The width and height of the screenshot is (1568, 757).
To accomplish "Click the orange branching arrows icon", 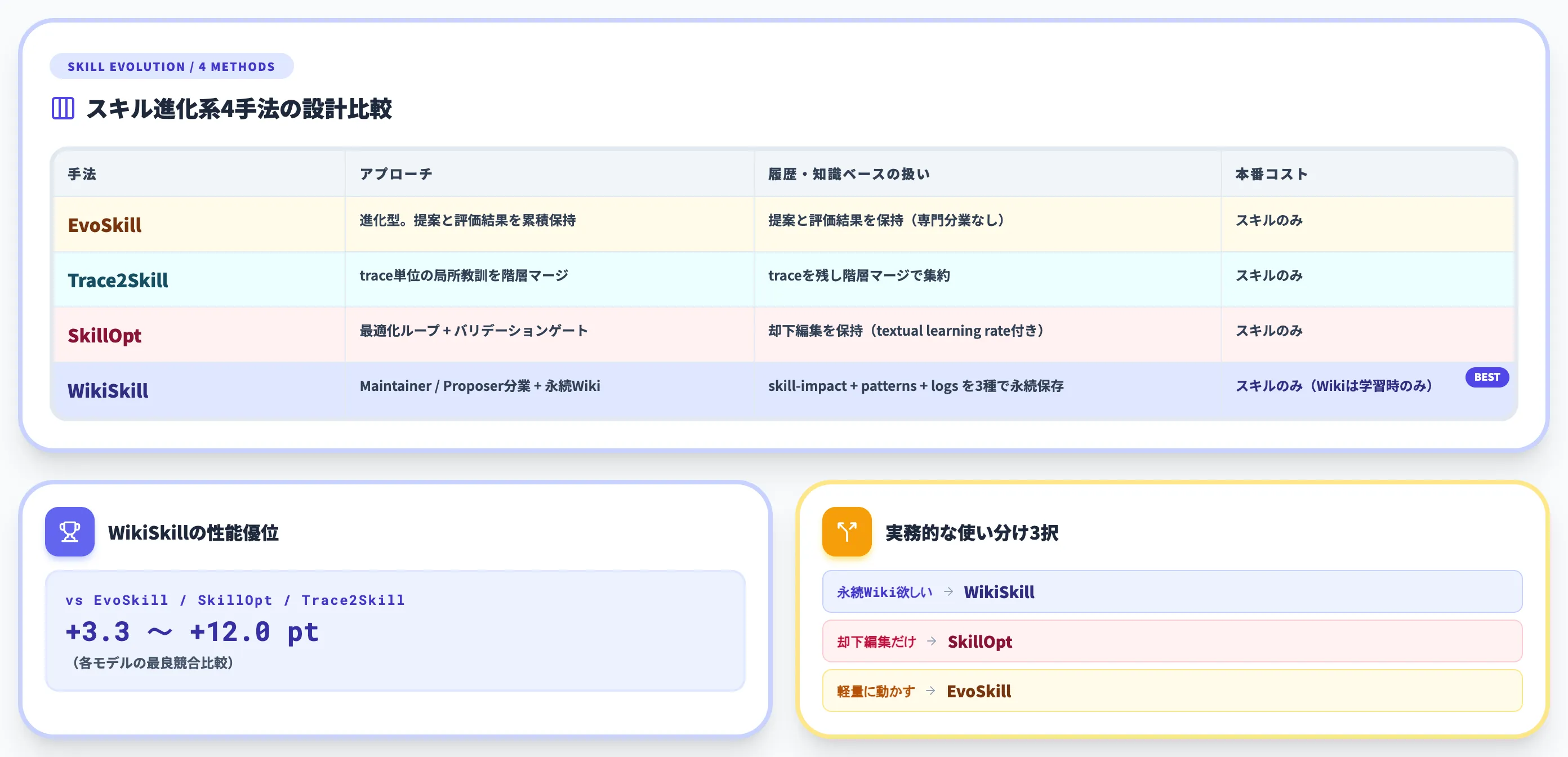I will [847, 532].
